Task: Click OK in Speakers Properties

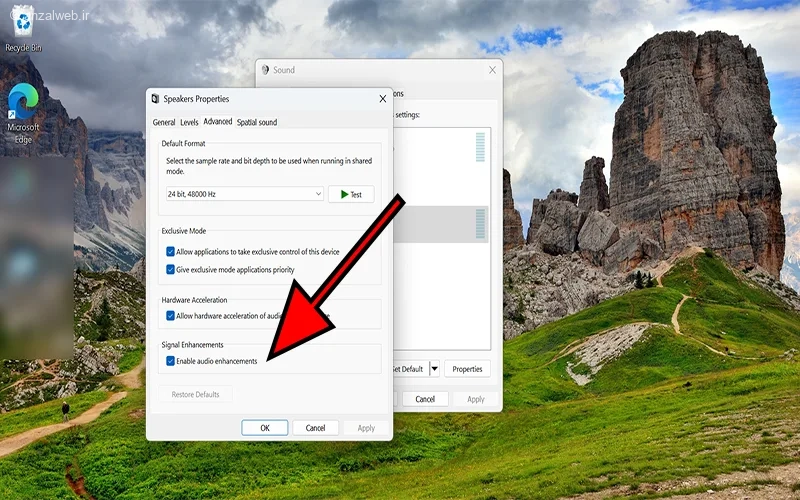Action: tap(265, 428)
